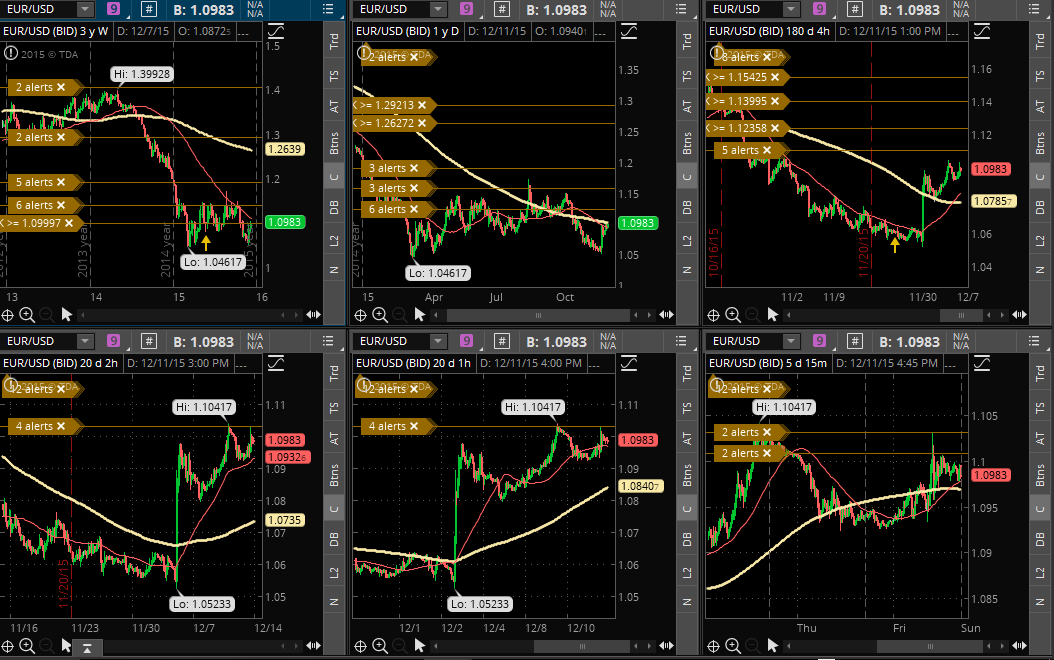This screenshot has height=660, width=1054.
Task: Click the symbol field above the 3 y W chart
Action: tap(39, 9)
